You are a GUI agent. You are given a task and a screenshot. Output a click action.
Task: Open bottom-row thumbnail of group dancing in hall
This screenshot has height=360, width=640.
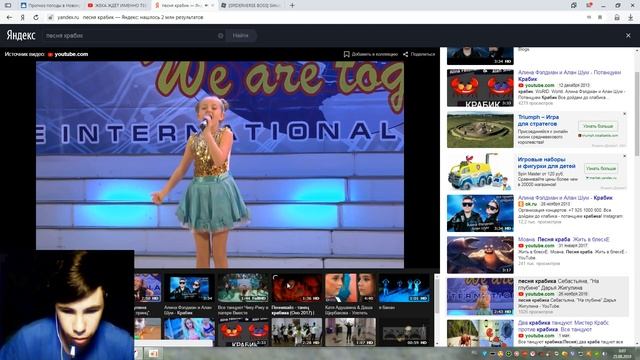(297, 332)
